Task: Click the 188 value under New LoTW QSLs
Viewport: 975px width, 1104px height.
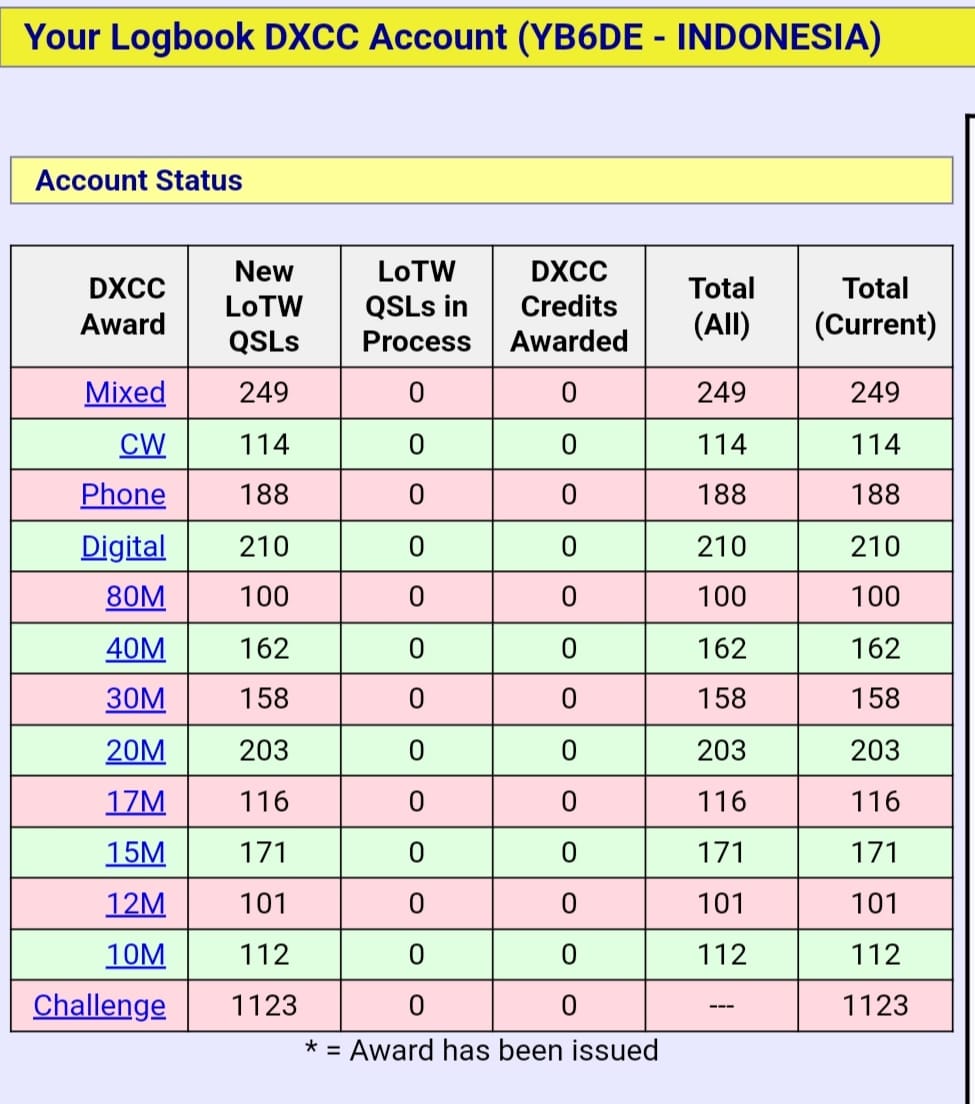Action: click(x=264, y=494)
